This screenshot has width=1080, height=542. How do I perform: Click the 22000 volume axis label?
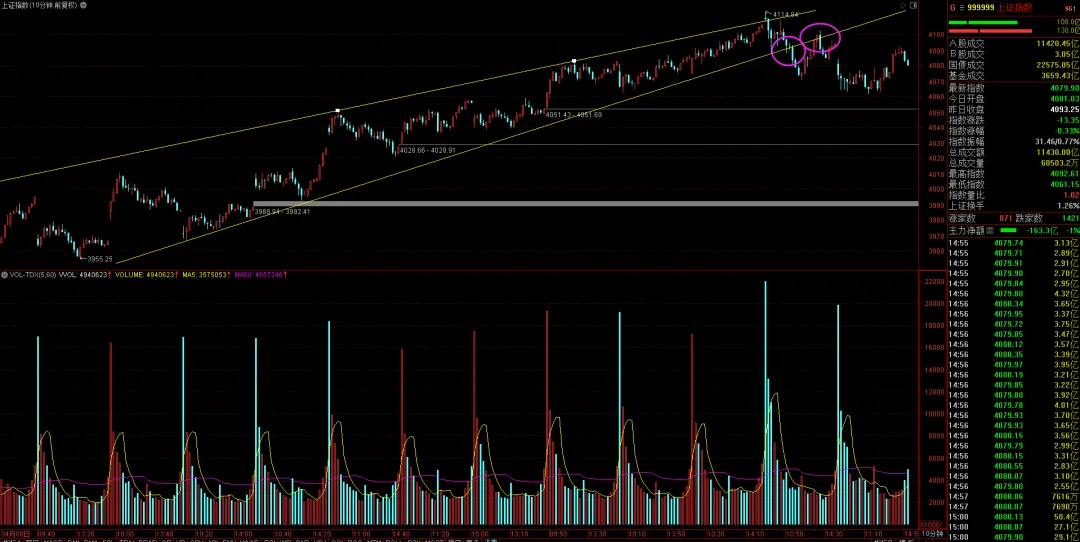click(933, 282)
